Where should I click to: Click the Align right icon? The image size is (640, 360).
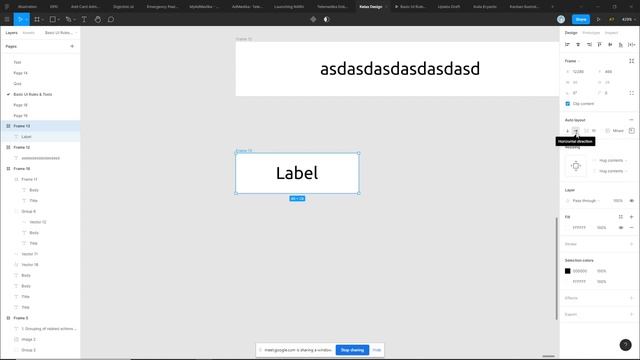pos(589,44)
